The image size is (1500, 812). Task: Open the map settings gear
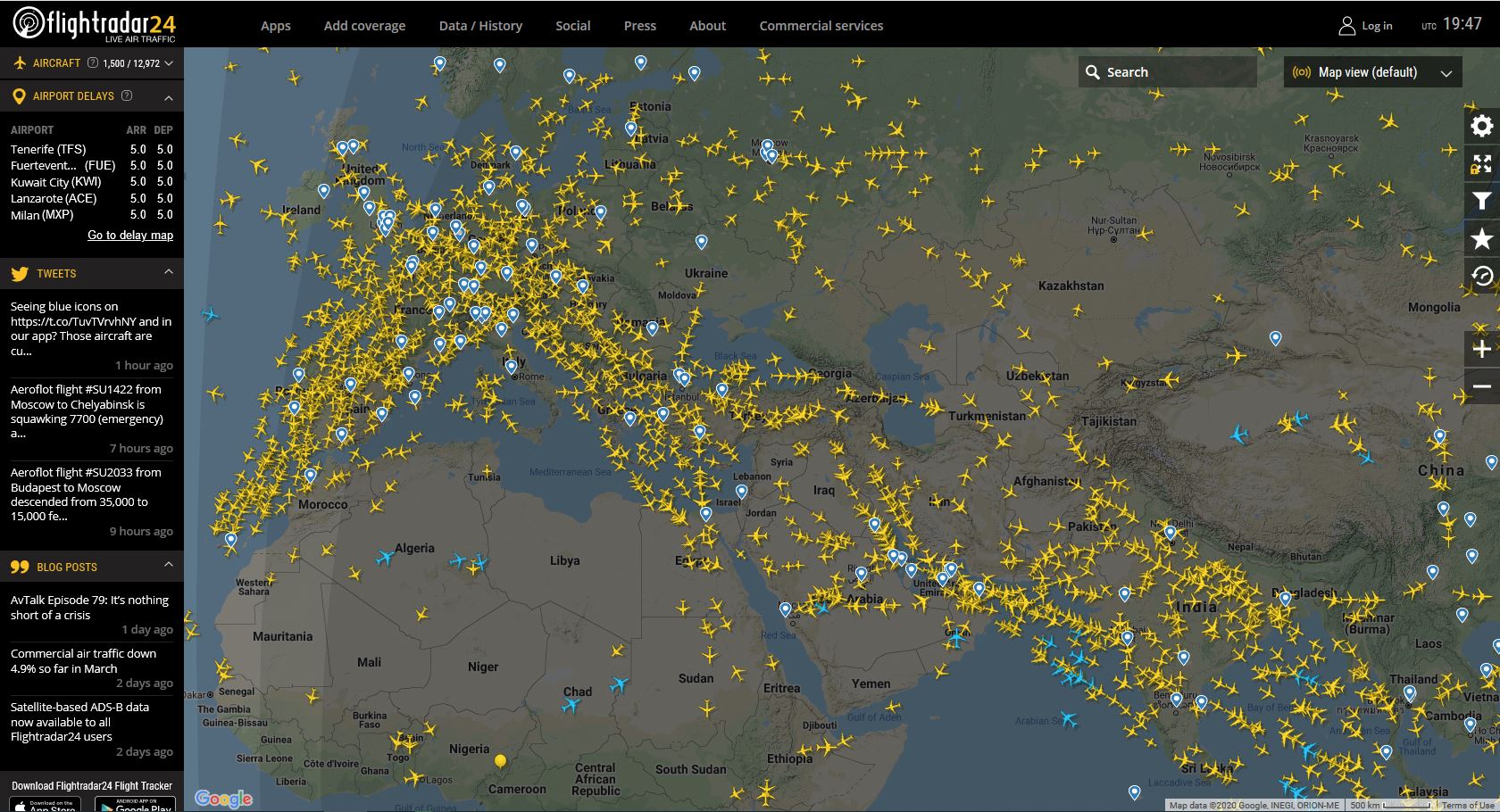1481,126
